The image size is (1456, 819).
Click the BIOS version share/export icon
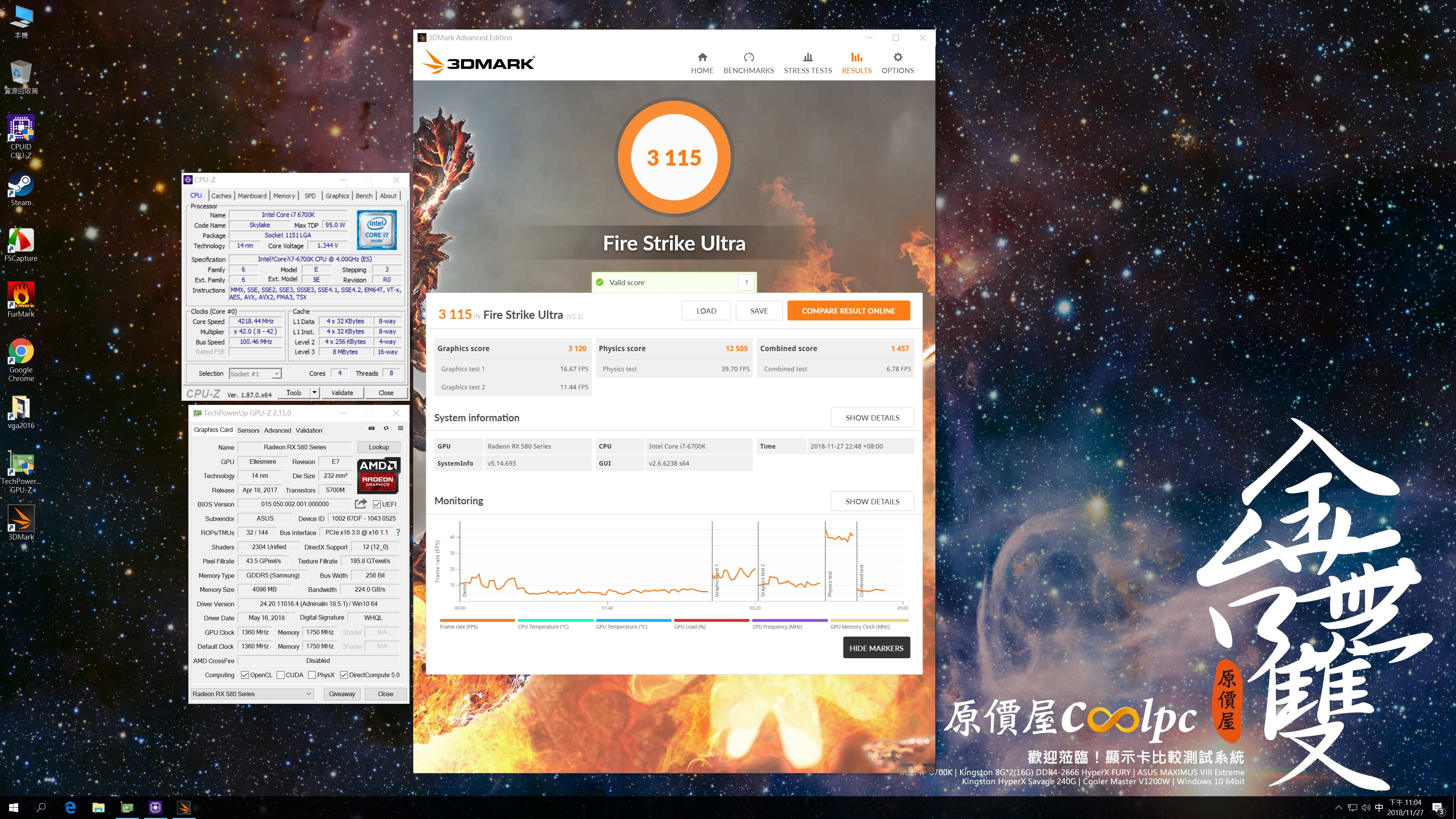click(x=361, y=504)
